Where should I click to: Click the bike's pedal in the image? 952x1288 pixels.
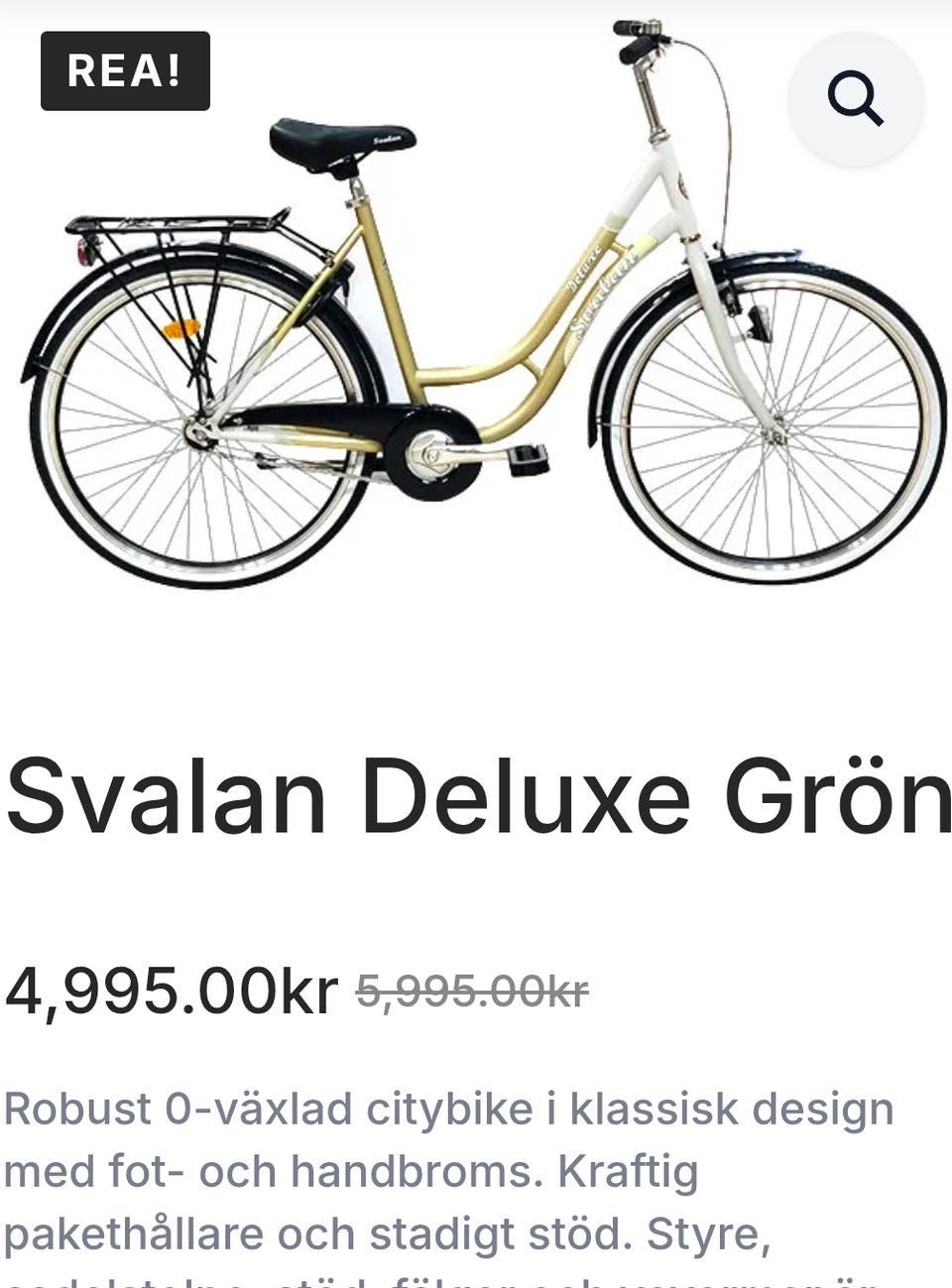tap(529, 460)
